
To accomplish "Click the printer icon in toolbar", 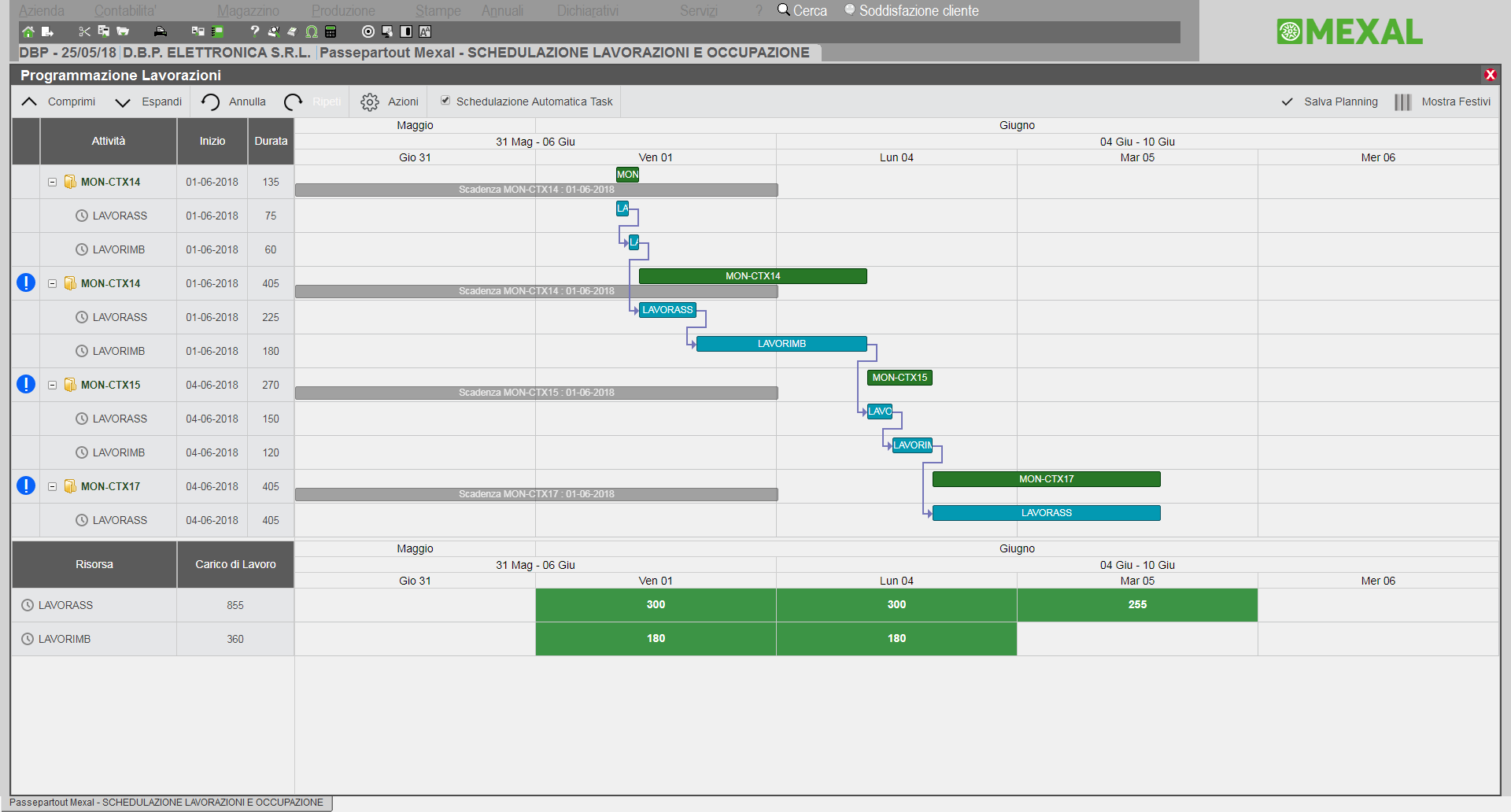I will (161, 31).
